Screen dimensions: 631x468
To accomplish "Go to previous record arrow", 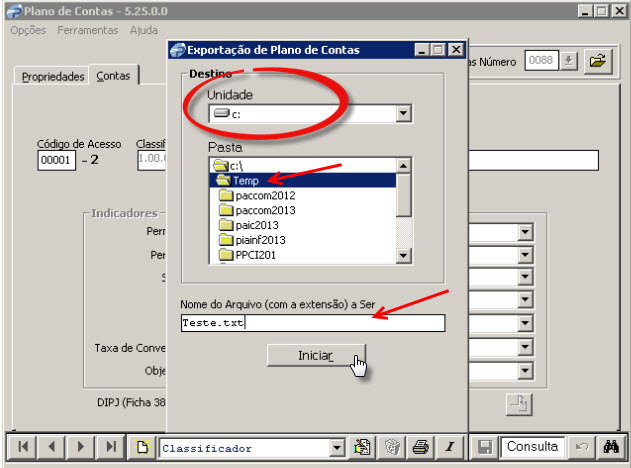I will coord(52,447).
